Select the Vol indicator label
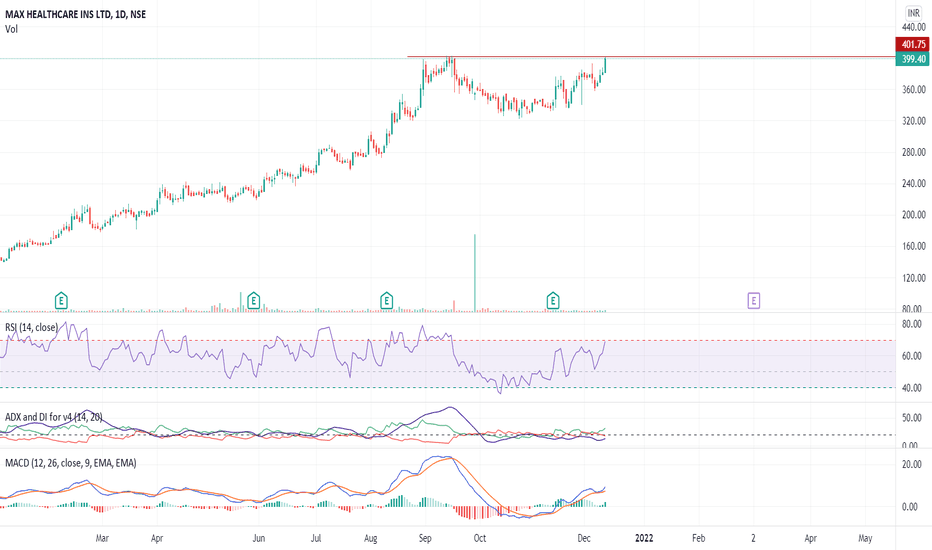This screenshot has height=550, width=932. 11,29
